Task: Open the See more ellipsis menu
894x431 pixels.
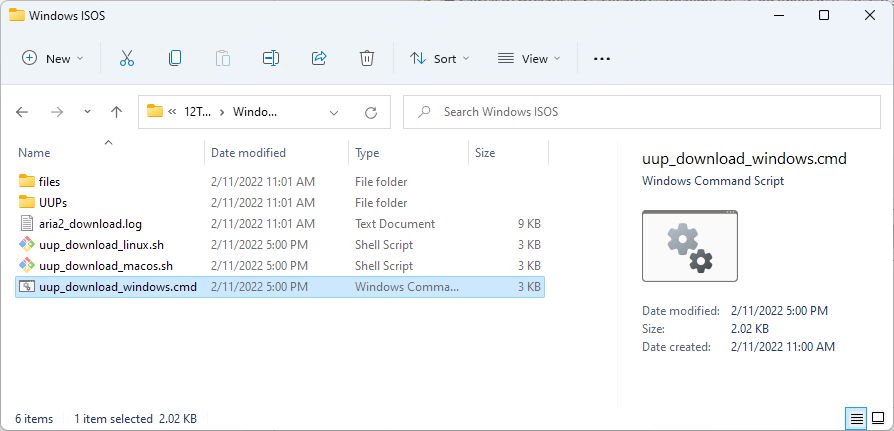Action: pos(601,59)
